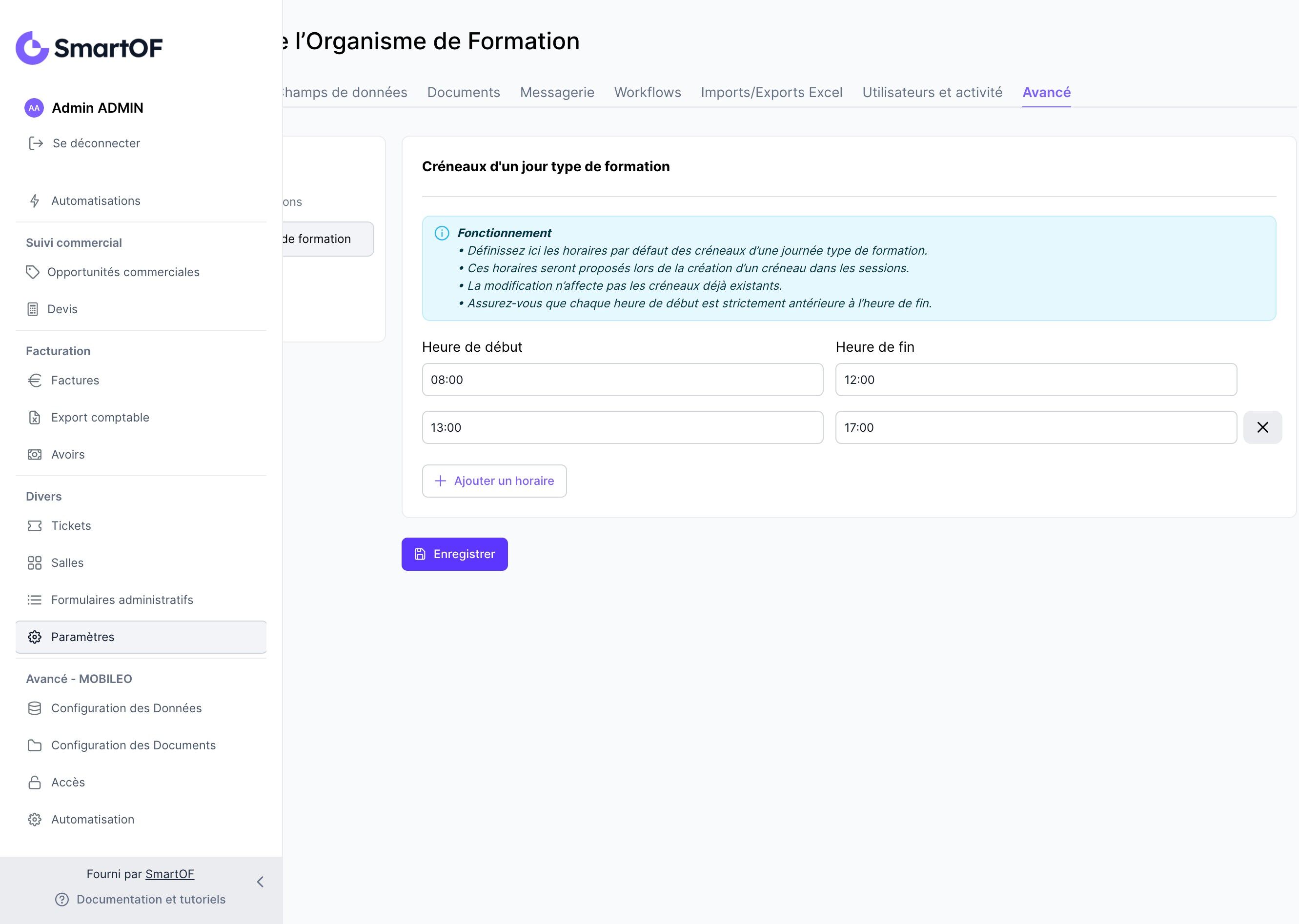Click the Automatisations lightning bolt icon
Screen dimensions: 1299x924
point(35,201)
